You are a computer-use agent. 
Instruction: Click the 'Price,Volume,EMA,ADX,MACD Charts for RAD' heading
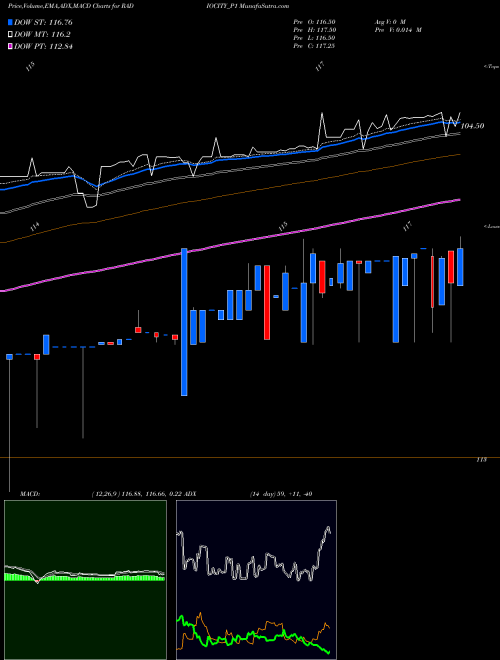(x=71, y=6)
